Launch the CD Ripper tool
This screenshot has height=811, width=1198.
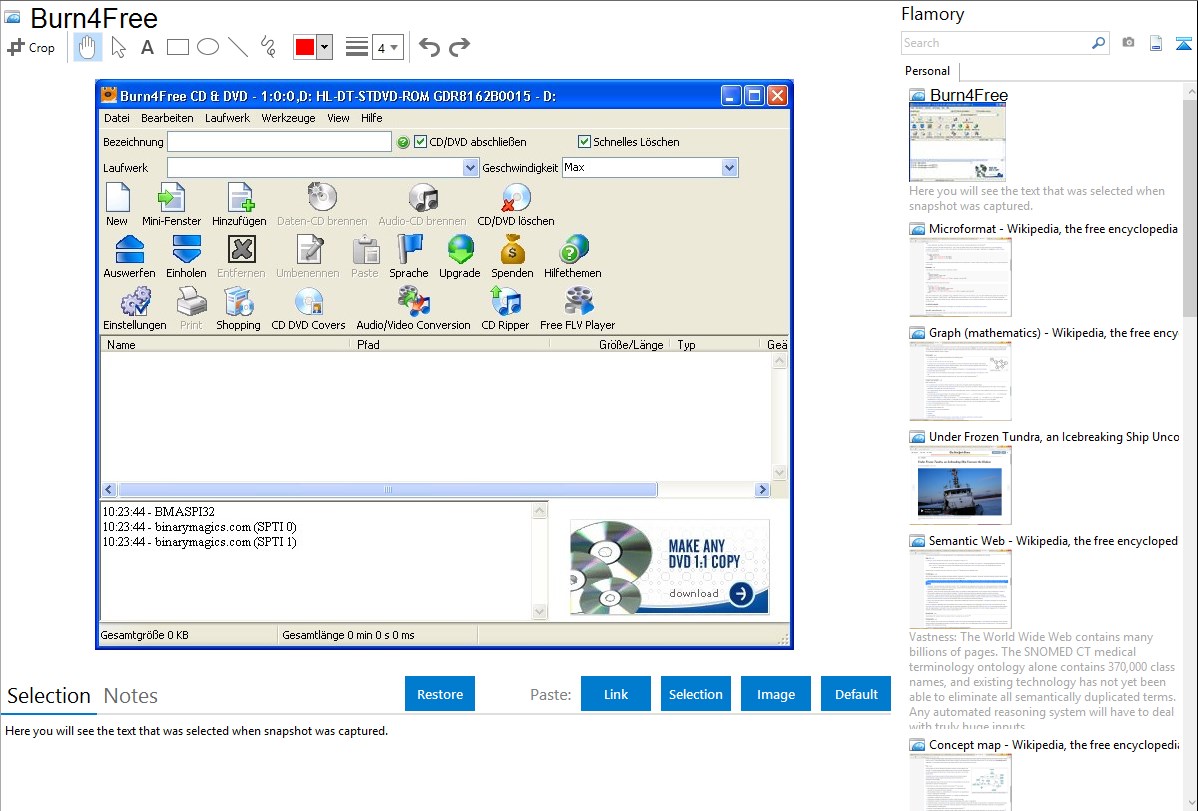[505, 309]
